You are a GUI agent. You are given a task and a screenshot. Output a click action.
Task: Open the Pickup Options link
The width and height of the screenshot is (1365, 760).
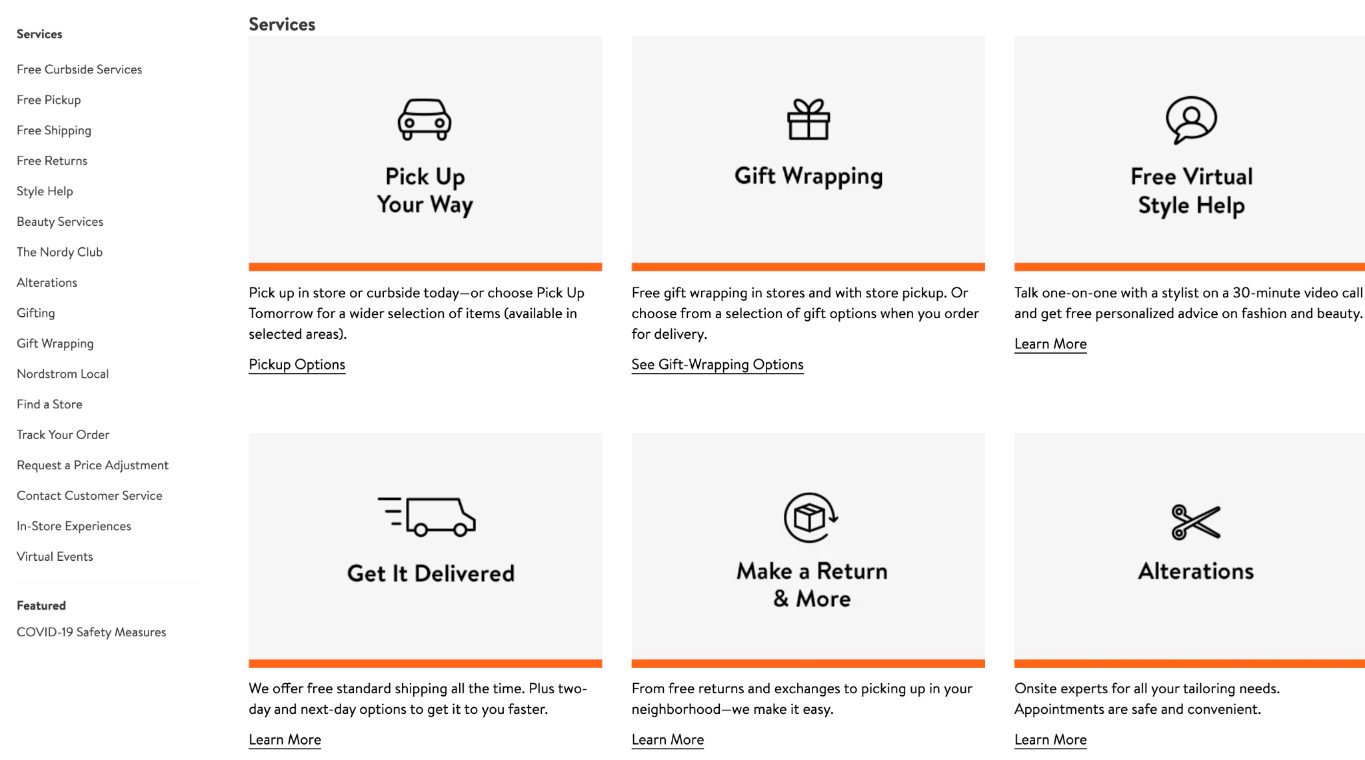point(297,365)
